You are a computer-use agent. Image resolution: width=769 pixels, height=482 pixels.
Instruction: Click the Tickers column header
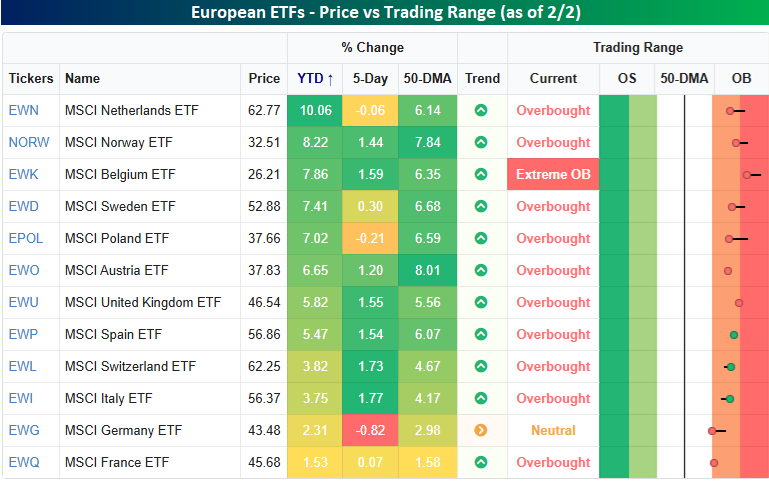[x=31, y=78]
